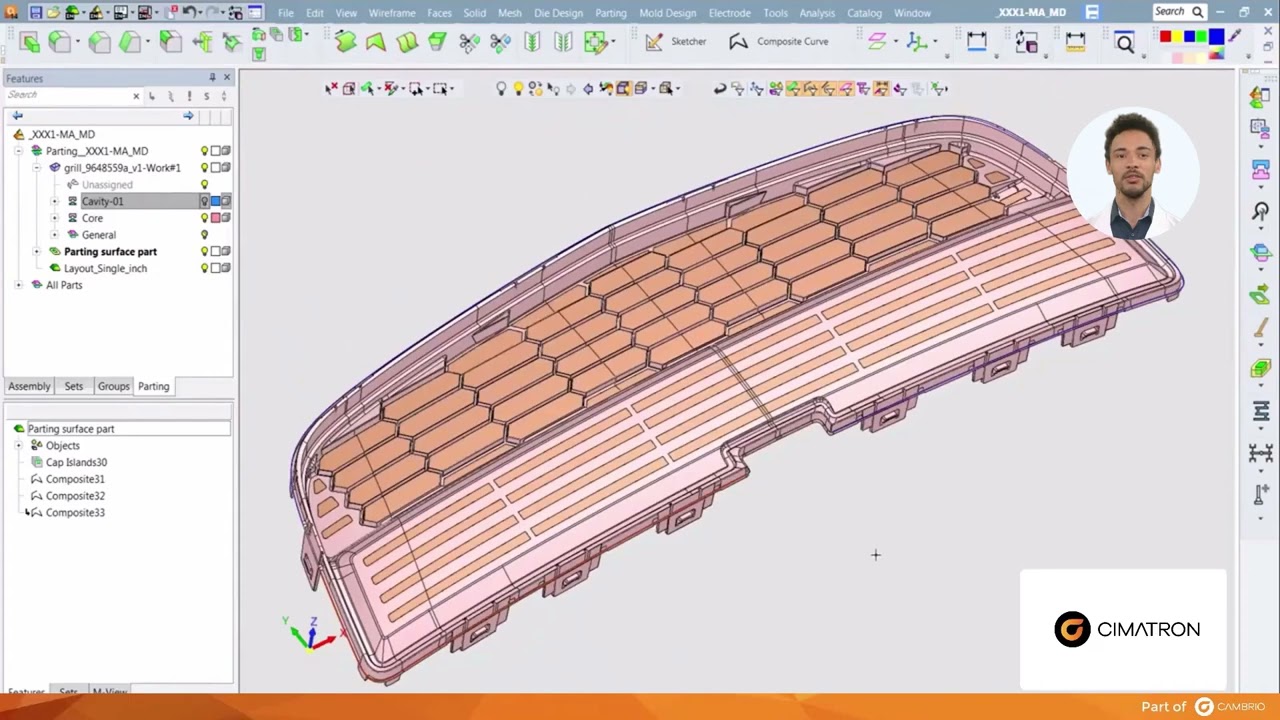Collapse the Parting__XXX1-MA_MD node
Screen dimensions: 1280x720
(x=19, y=151)
